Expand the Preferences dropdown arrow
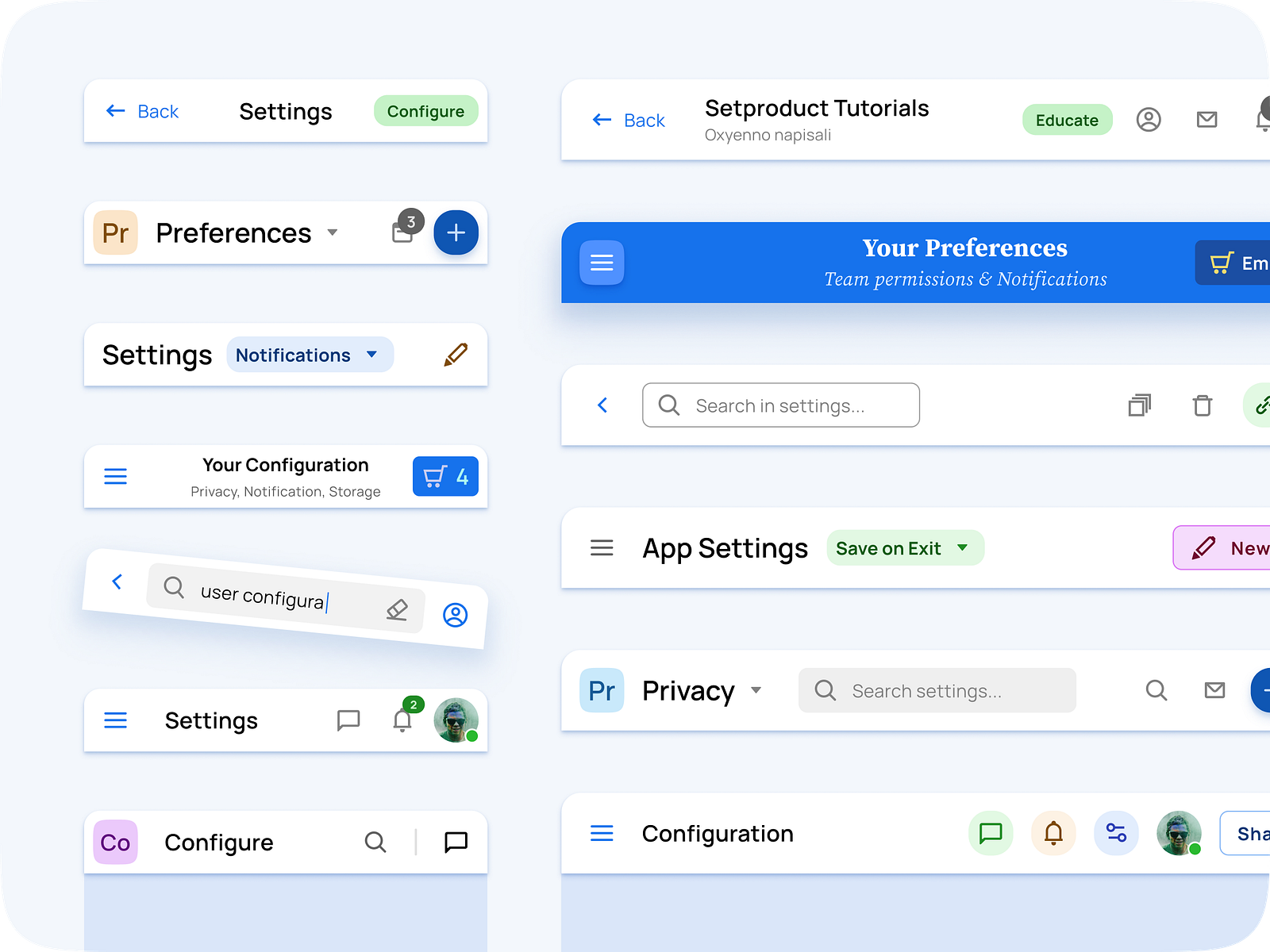This screenshot has height=952, width=1270. point(333,233)
